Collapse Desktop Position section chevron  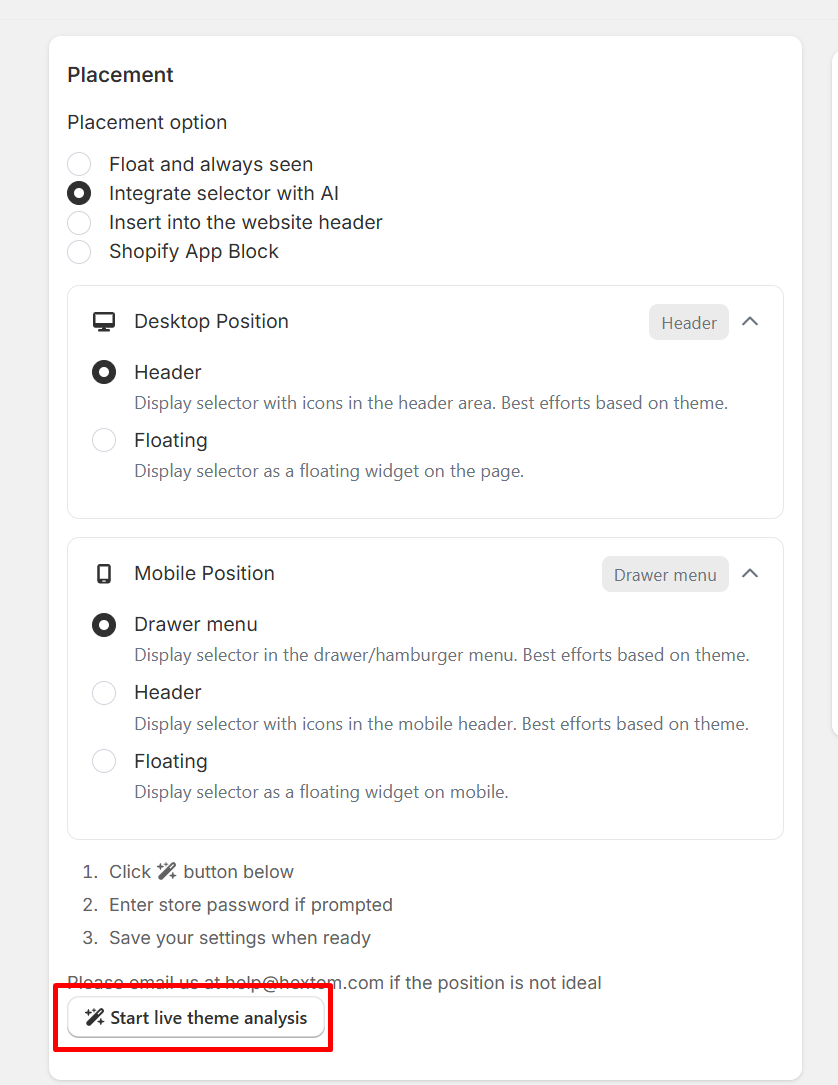point(750,322)
